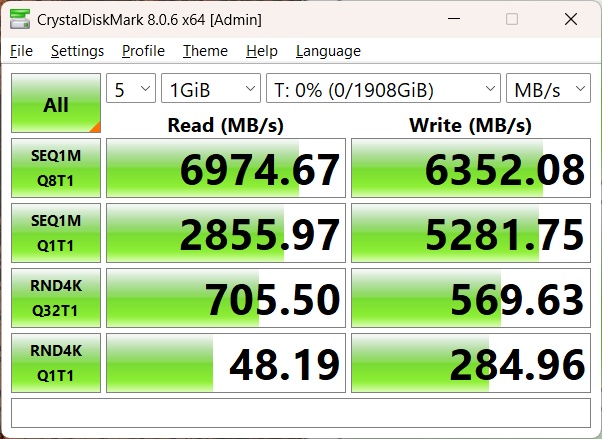Start the SEQ1M Q1T1 test
Screen dimensions: 602x439
56,233
